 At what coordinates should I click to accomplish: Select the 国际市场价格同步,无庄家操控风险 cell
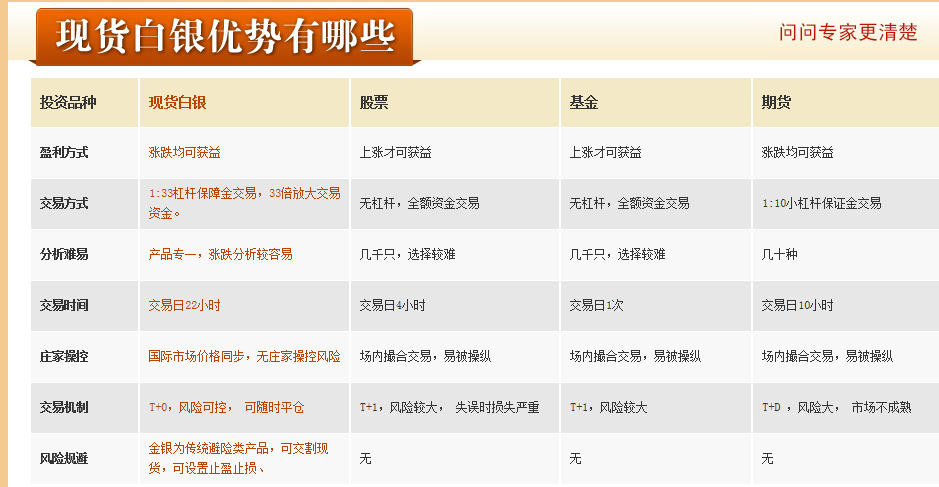[244, 356]
